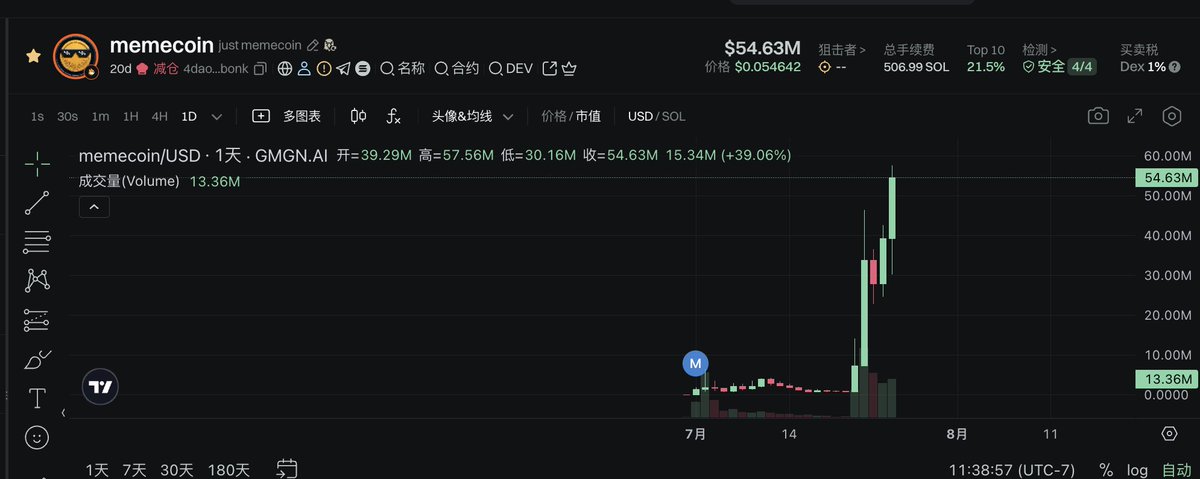Search by 合约 (contract)
Image resolution: width=1200 pixels, height=479 pixels.
click(x=456, y=69)
